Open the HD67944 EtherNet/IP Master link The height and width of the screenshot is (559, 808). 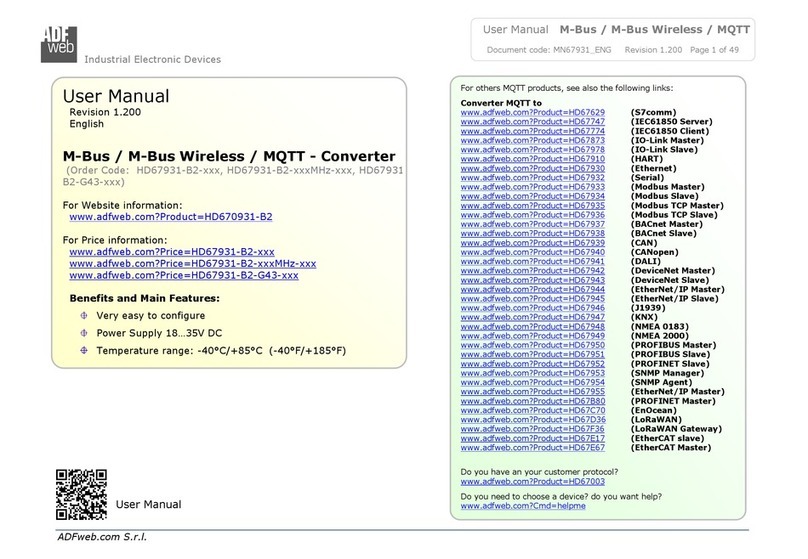[x=533, y=289]
